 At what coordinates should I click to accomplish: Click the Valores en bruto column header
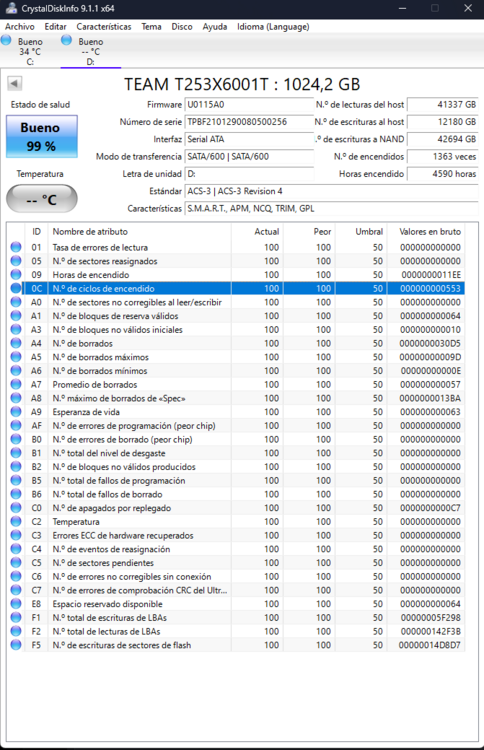[x=426, y=232]
